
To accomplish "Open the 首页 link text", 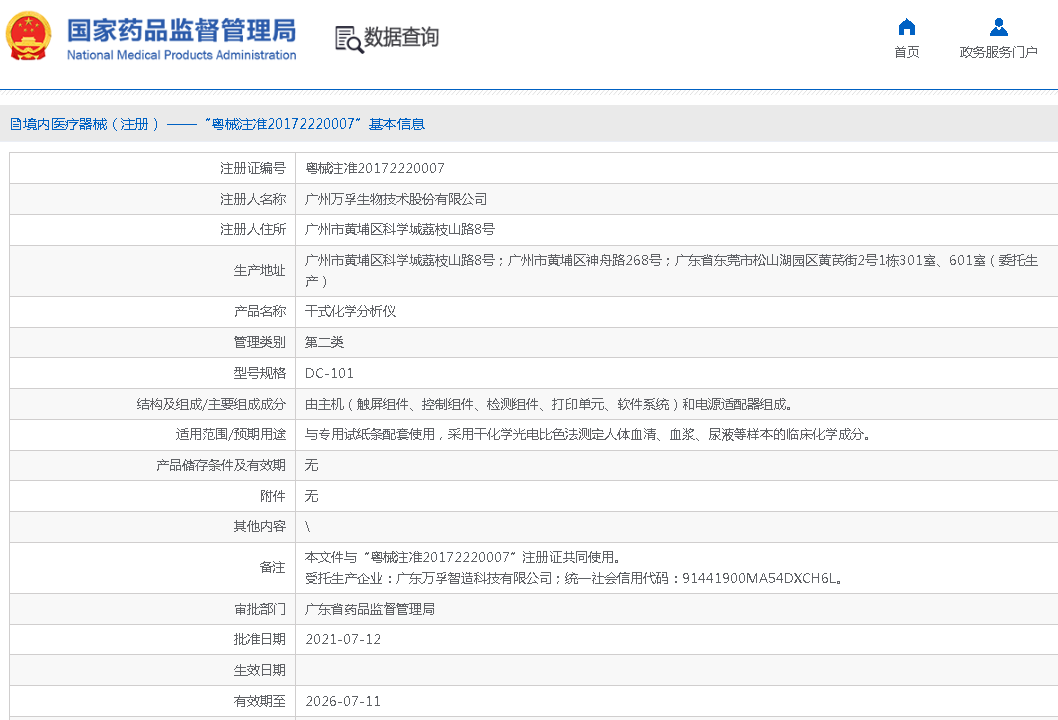I will pos(907,52).
